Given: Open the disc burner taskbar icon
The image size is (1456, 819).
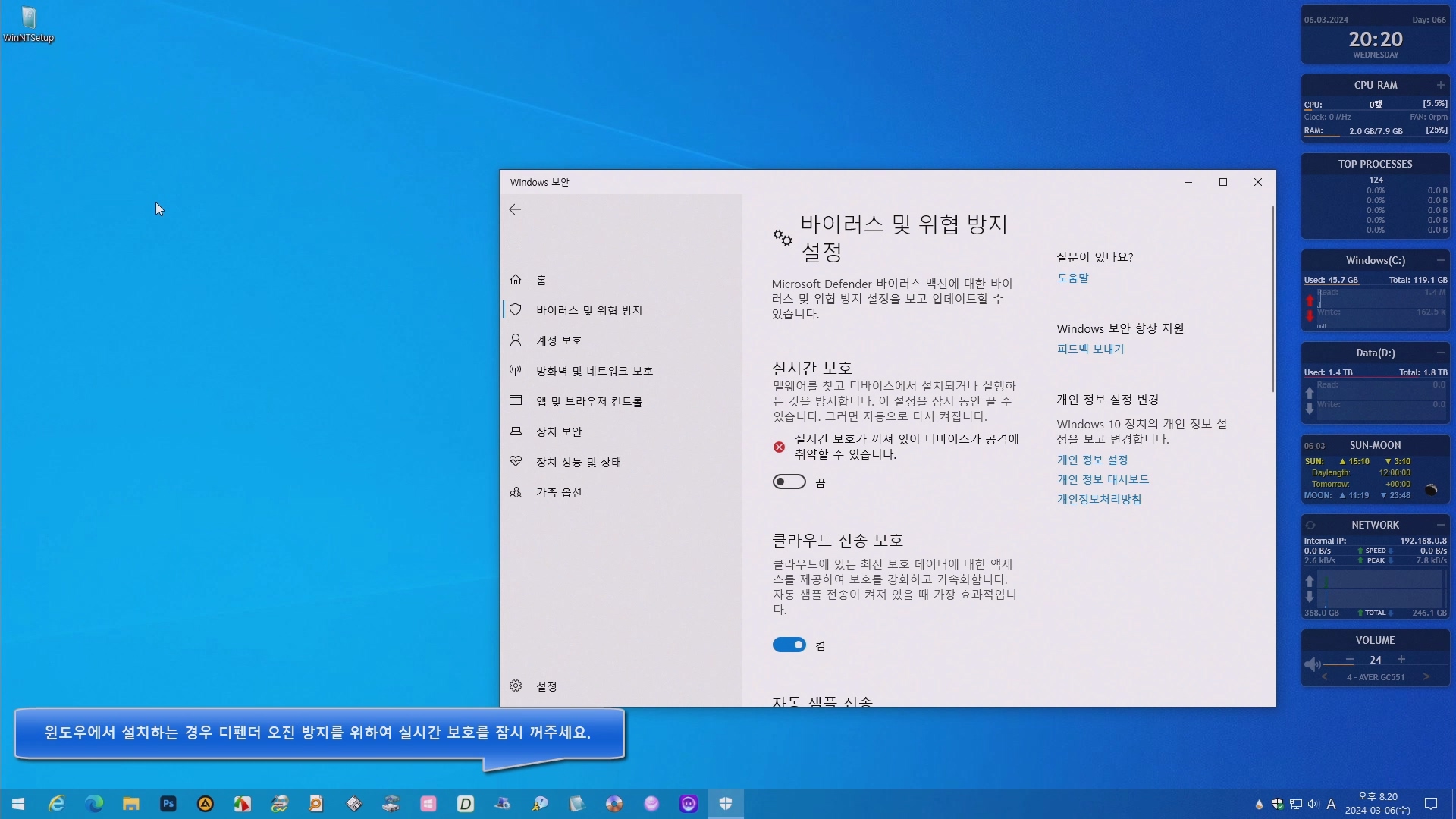Looking at the screenshot, I should pos(614,804).
